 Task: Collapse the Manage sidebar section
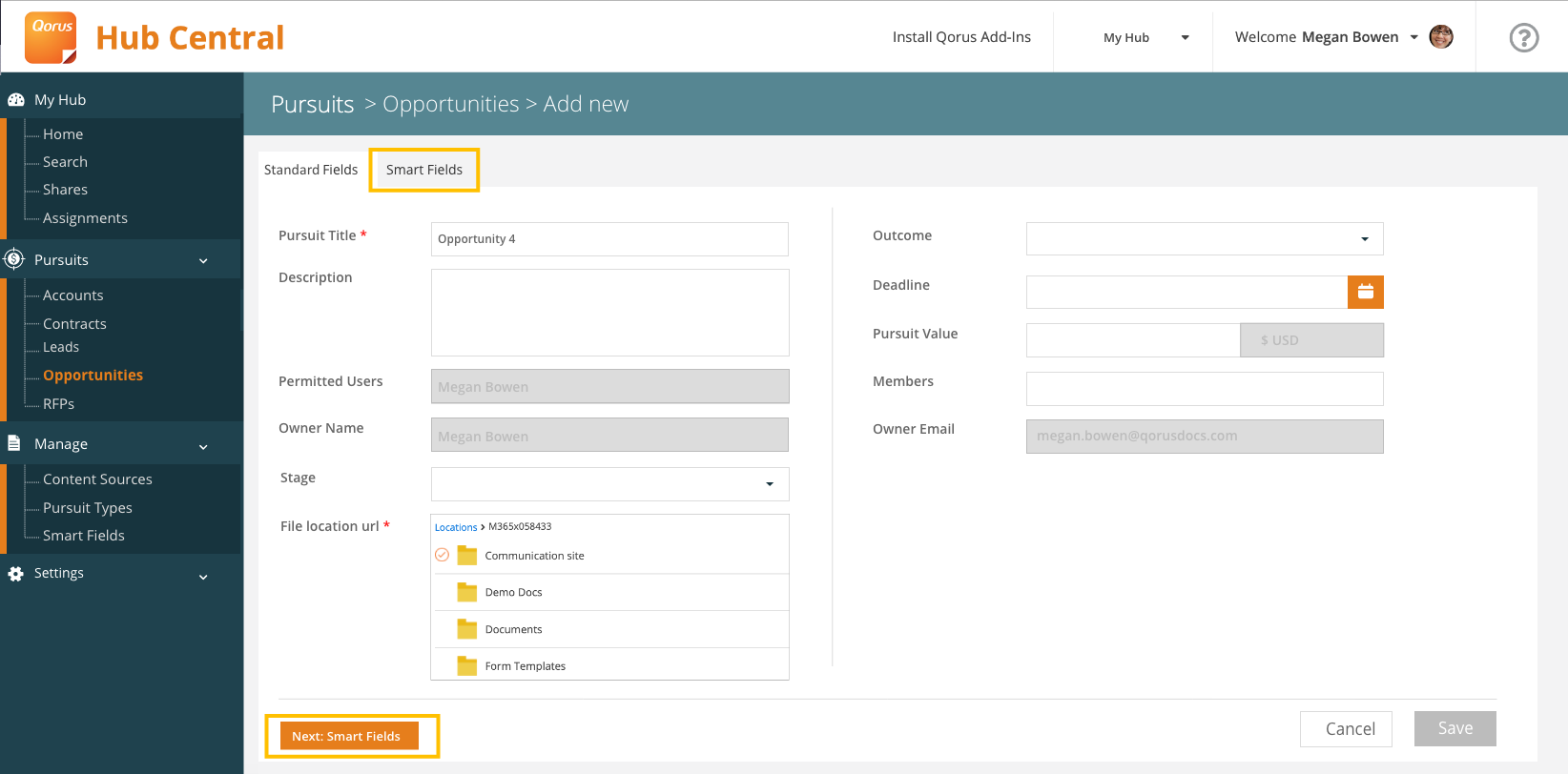click(203, 445)
